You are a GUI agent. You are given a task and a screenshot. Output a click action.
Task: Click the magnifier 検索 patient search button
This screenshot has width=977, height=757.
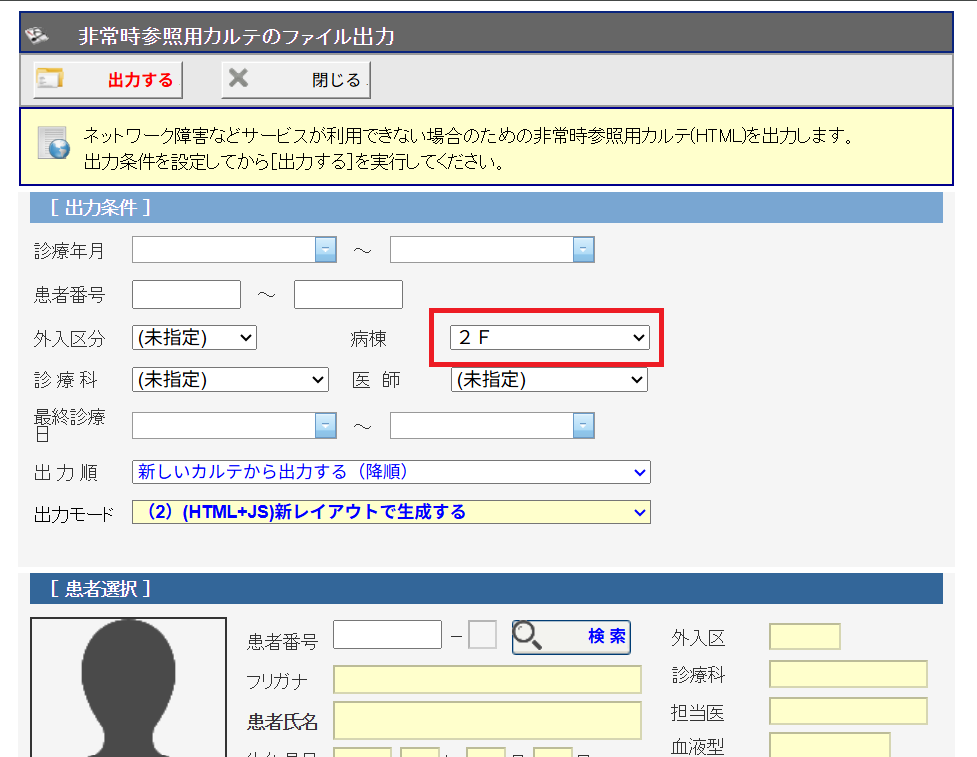coord(571,636)
